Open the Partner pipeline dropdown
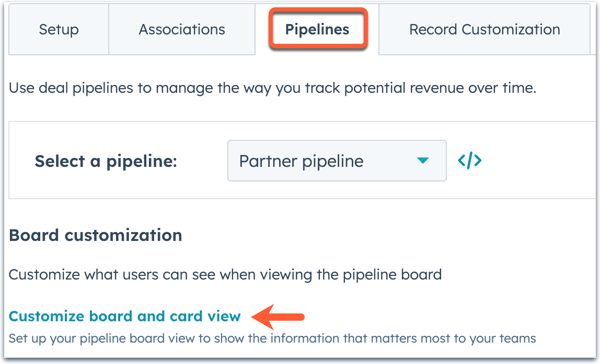The width and height of the screenshot is (600, 364). [x=337, y=161]
